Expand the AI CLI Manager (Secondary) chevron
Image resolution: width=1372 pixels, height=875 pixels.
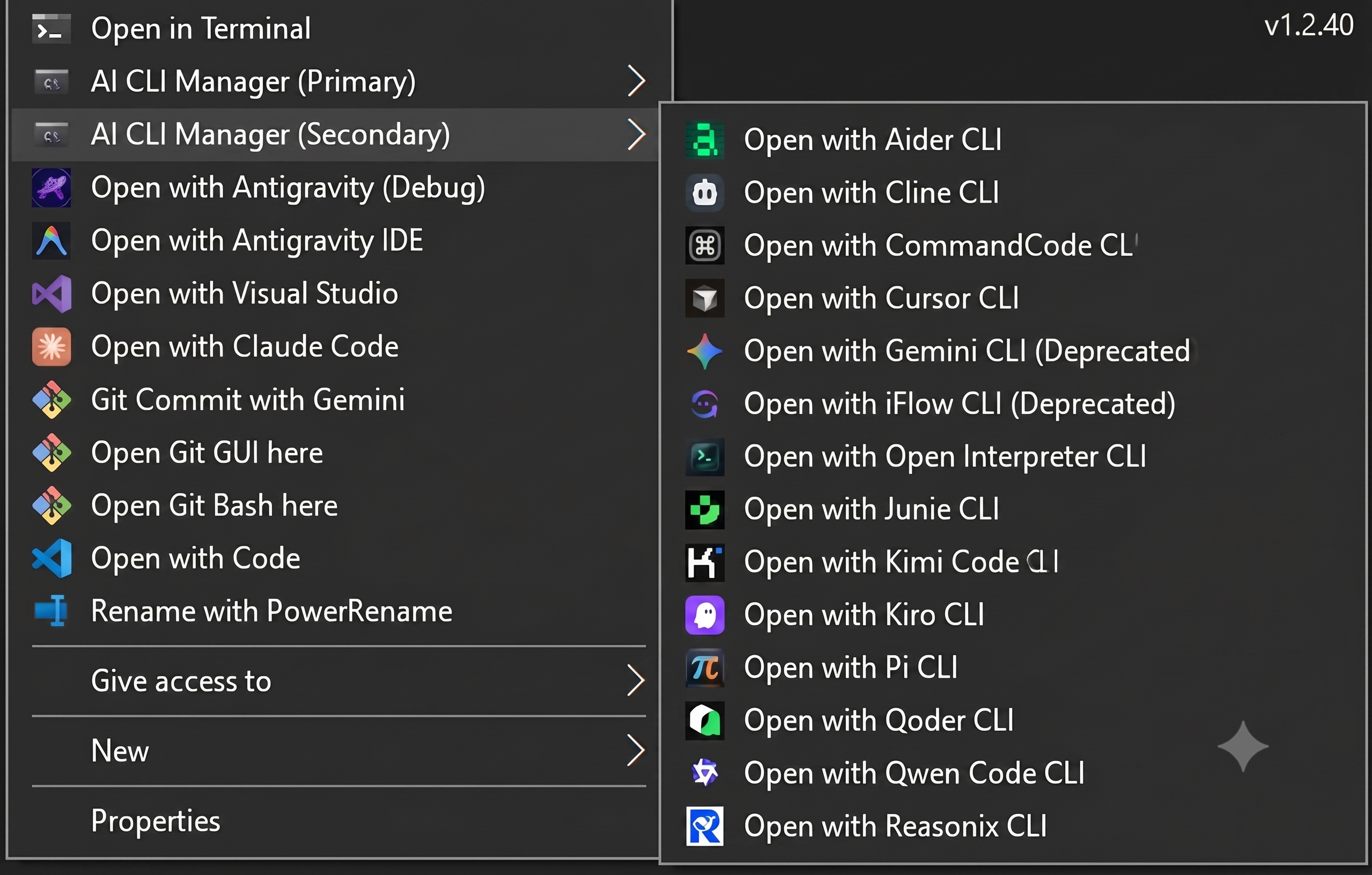[x=636, y=135]
